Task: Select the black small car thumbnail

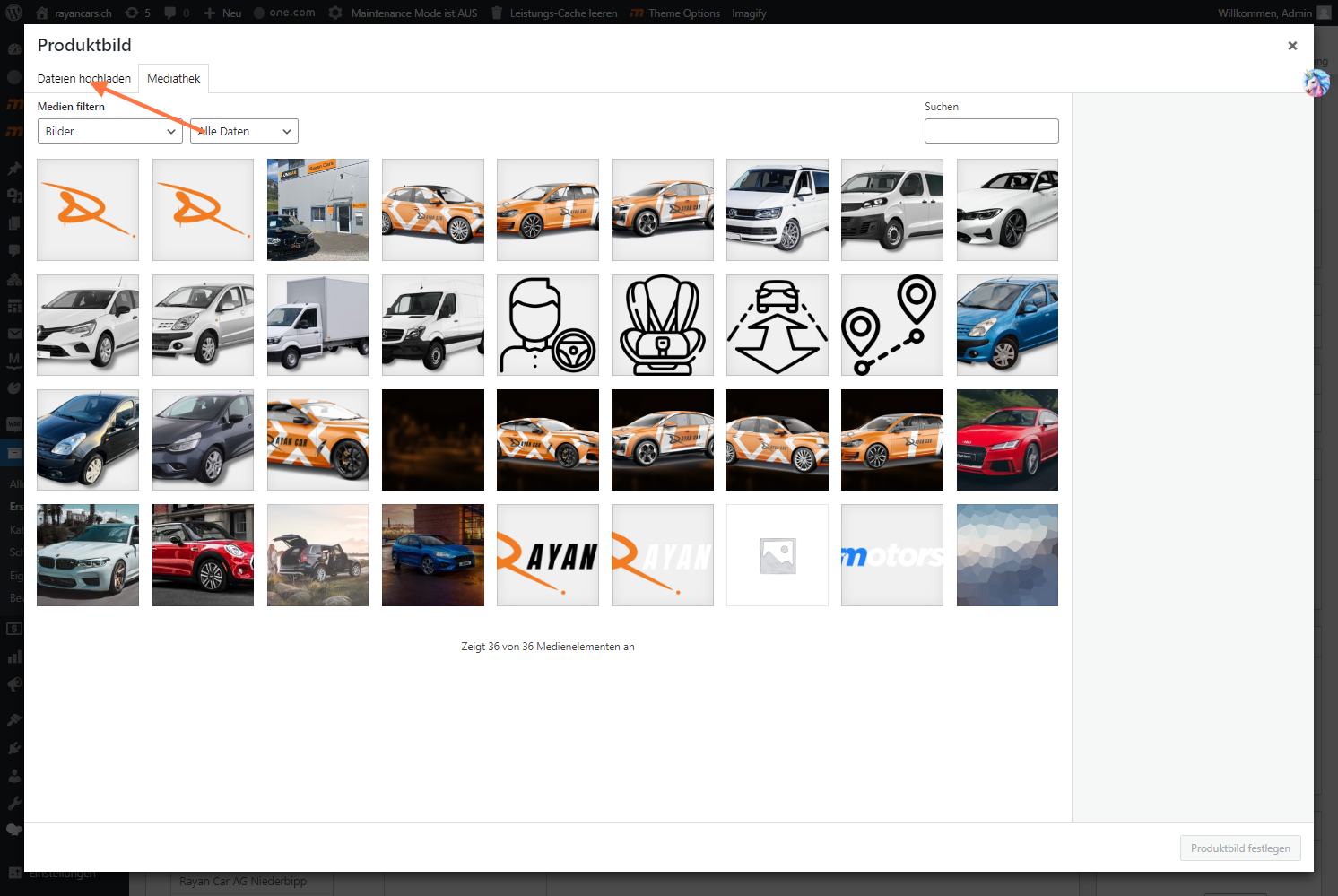Action: [88, 439]
